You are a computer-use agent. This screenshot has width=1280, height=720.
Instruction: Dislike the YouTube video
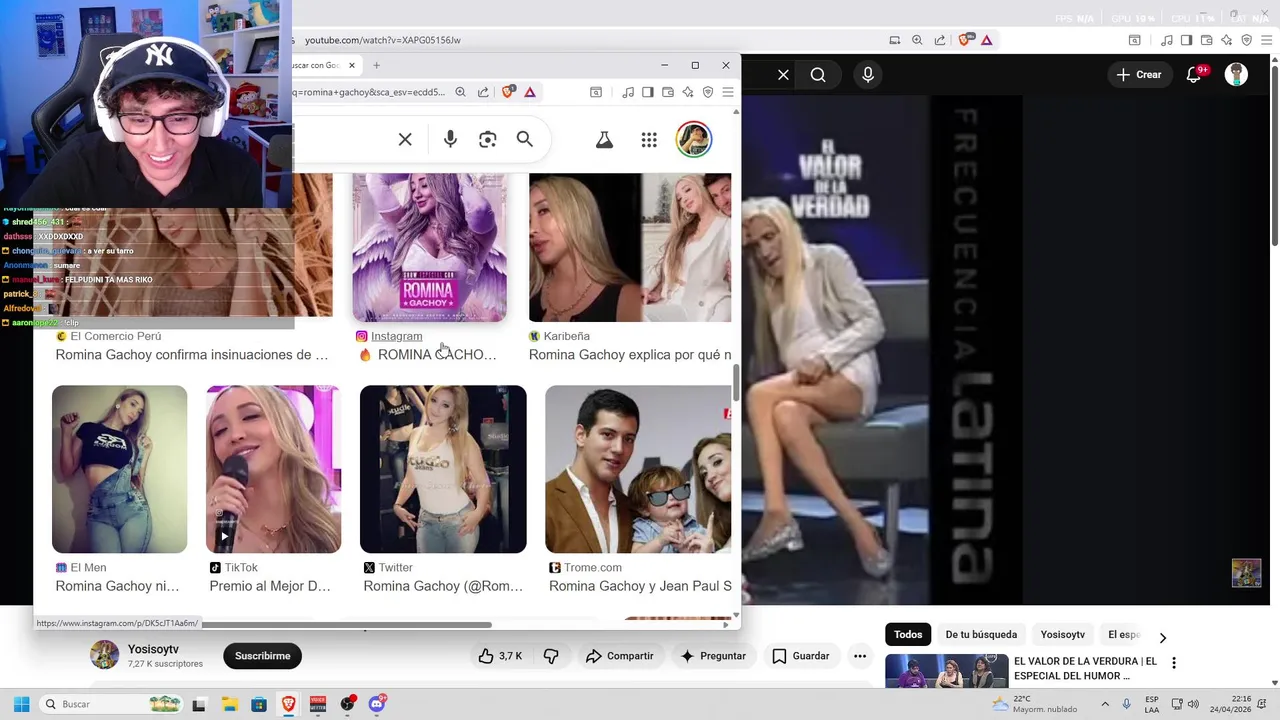(x=551, y=656)
